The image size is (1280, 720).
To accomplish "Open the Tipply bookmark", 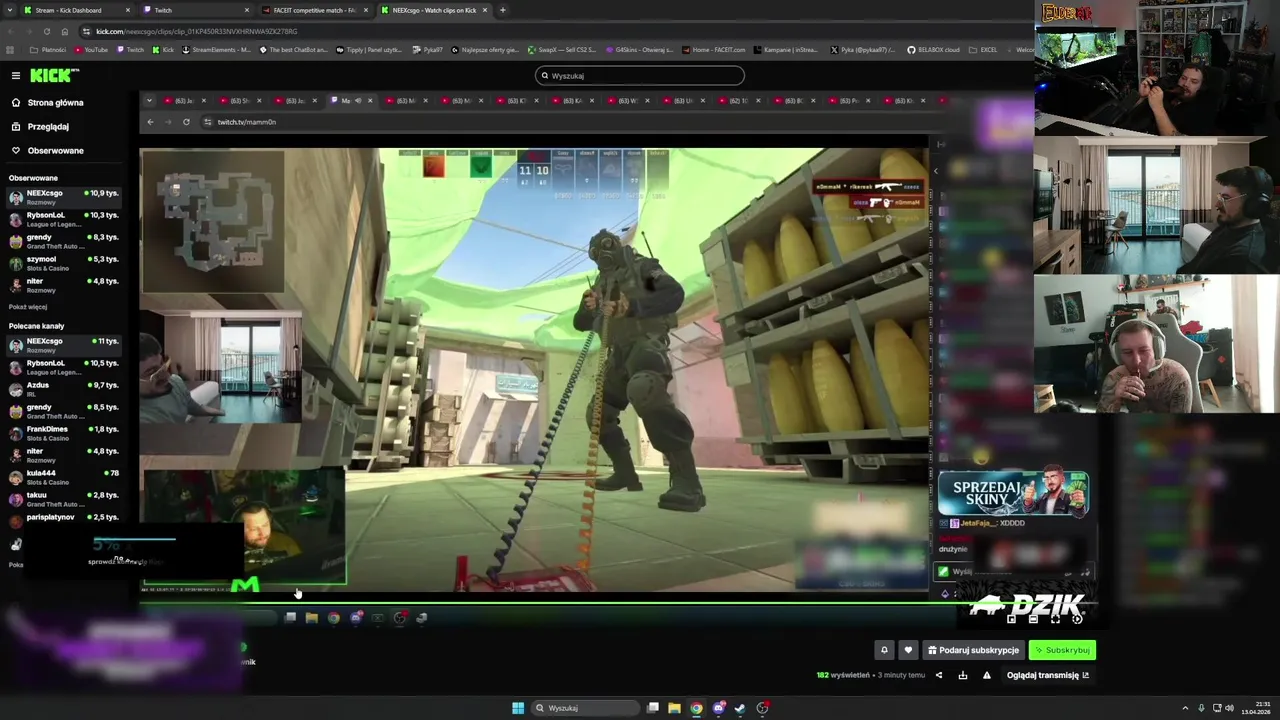I will pos(369,49).
